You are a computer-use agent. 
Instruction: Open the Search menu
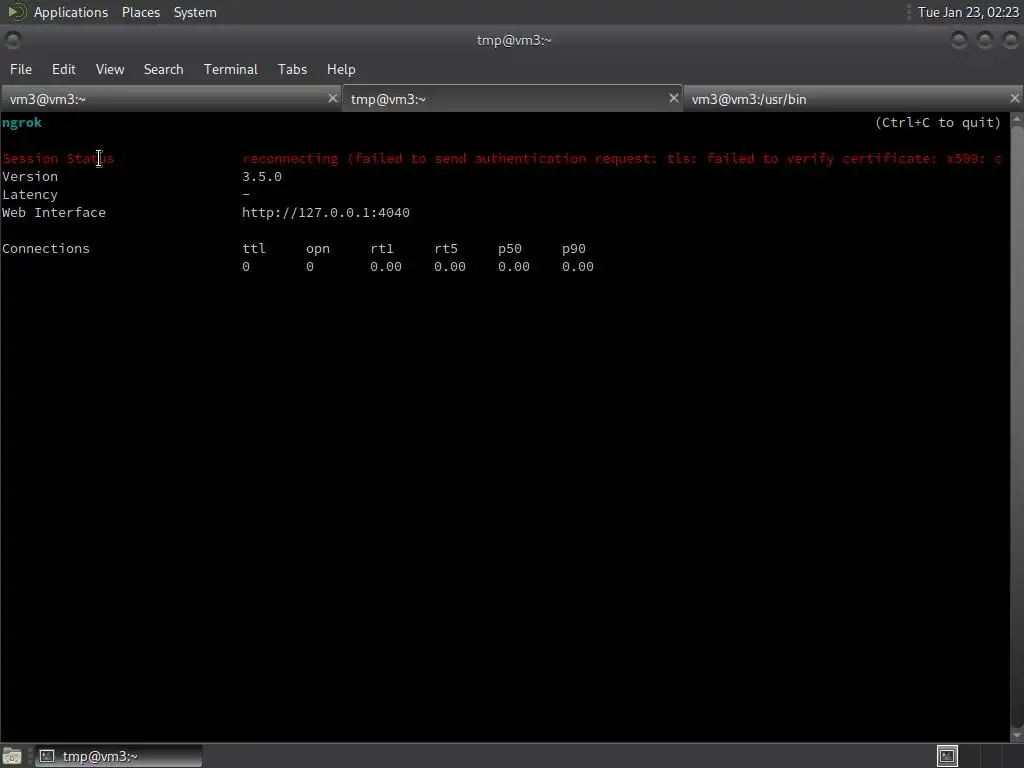pos(163,69)
